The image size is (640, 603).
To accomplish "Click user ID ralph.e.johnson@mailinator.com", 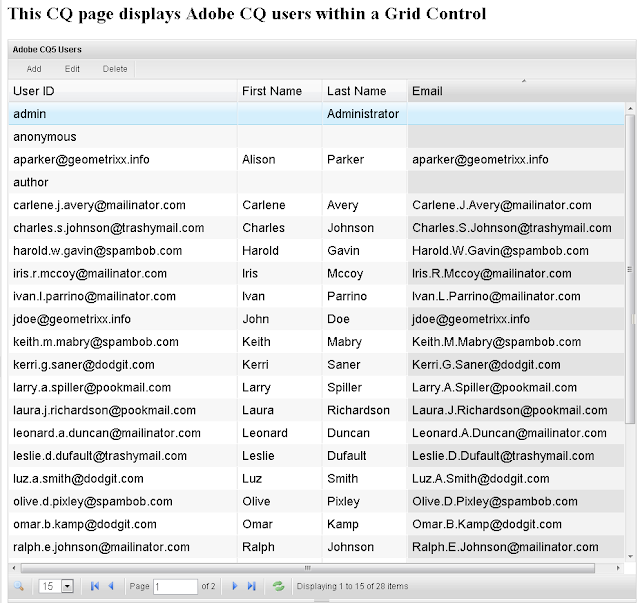I will point(101,548).
